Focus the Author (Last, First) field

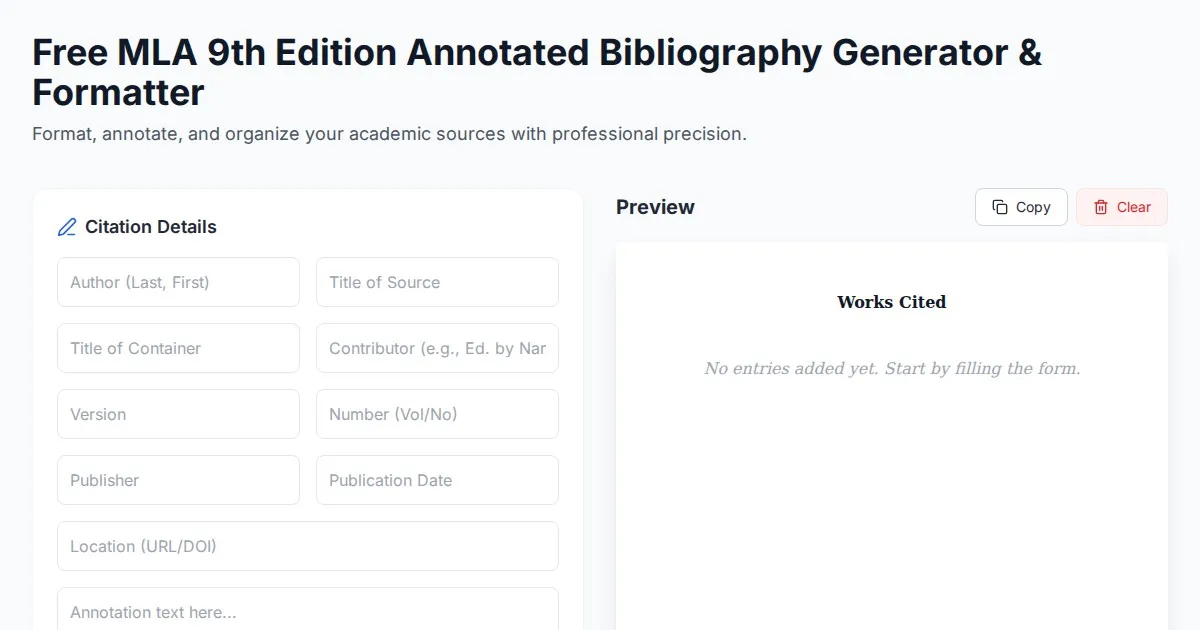click(x=178, y=282)
